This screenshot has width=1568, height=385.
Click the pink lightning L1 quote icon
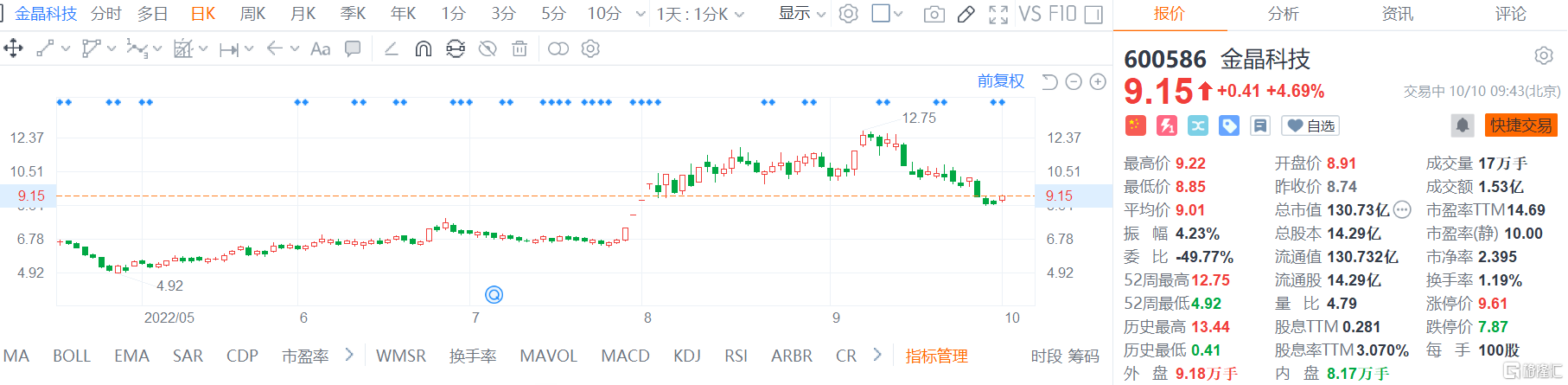pyautogui.click(x=1167, y=125)
